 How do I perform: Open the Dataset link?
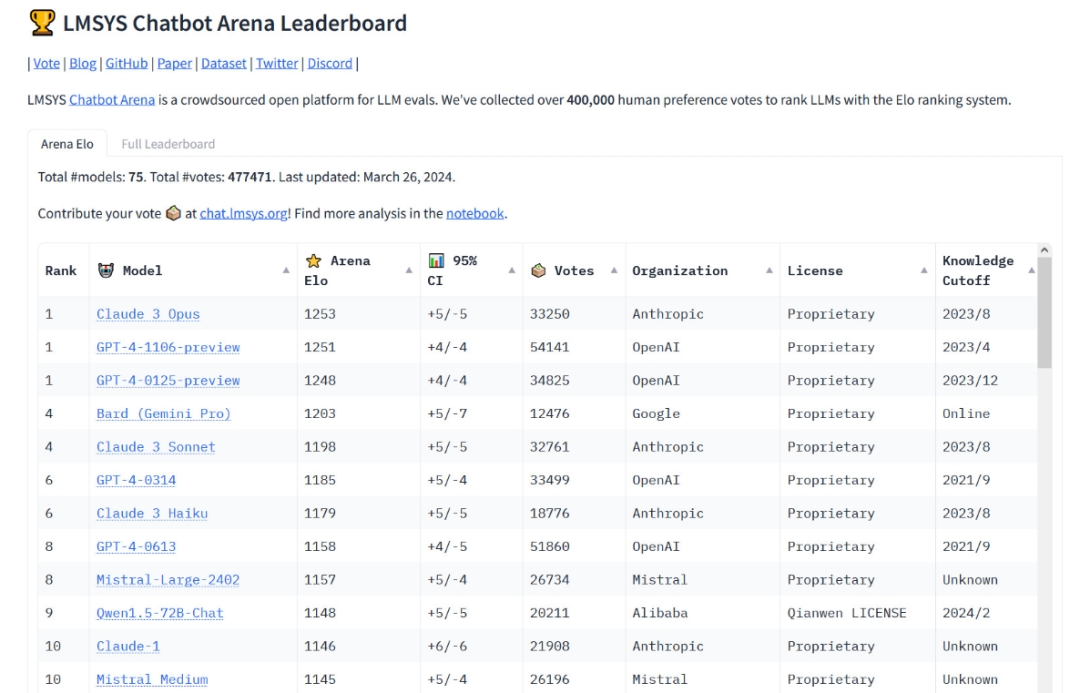[x=223, y=63]
